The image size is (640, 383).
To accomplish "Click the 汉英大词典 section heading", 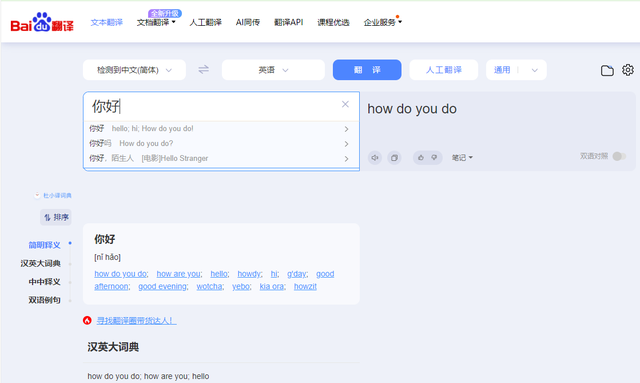I will (x=113, y=347).
